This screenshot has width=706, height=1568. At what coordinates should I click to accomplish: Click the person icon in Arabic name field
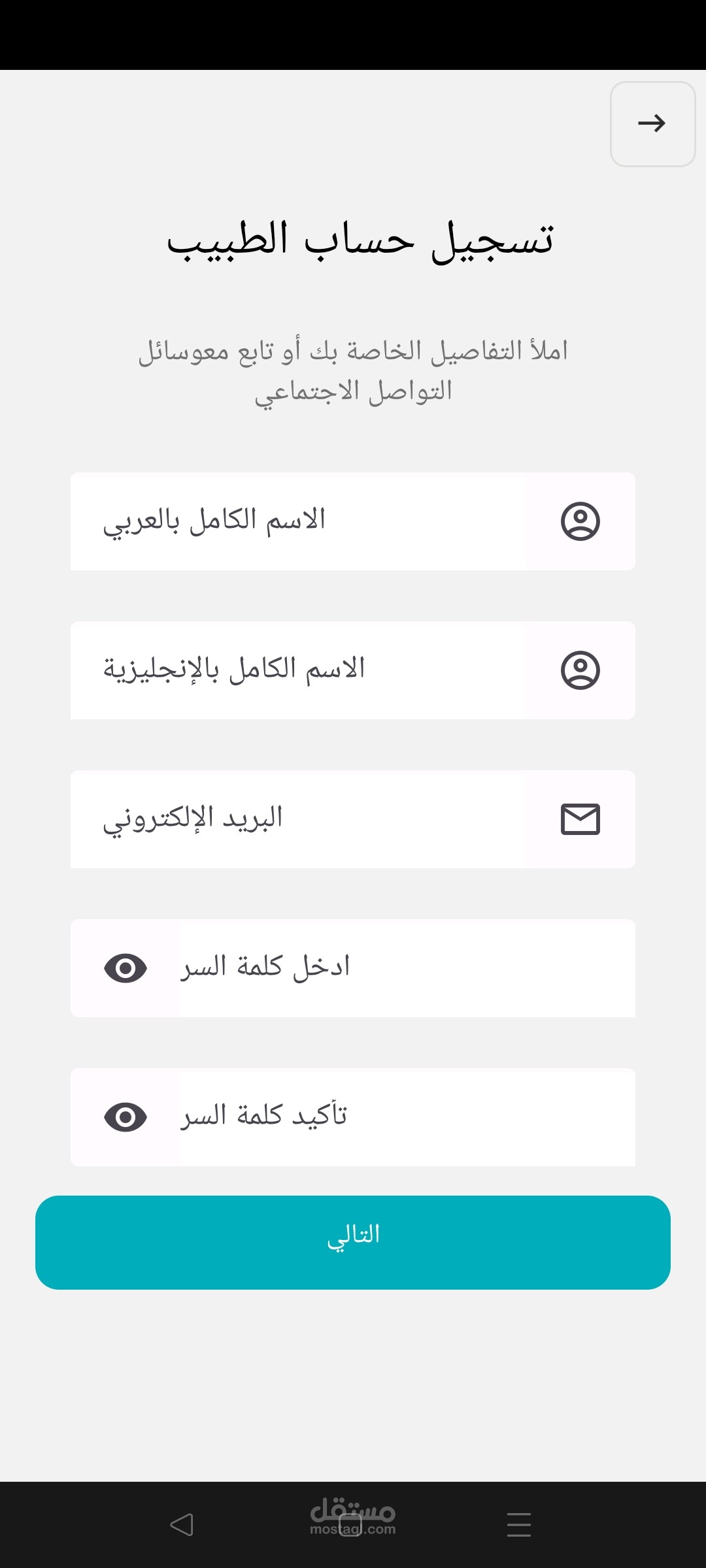click(x=580, y=521)
